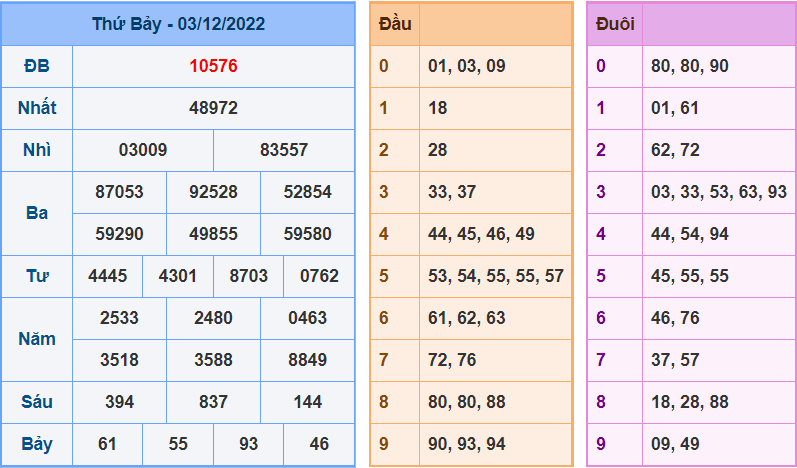Select the special prize number 10576
Image resolution: width=797 pixels, height=468 pixels.
click(x=213, y=66)
